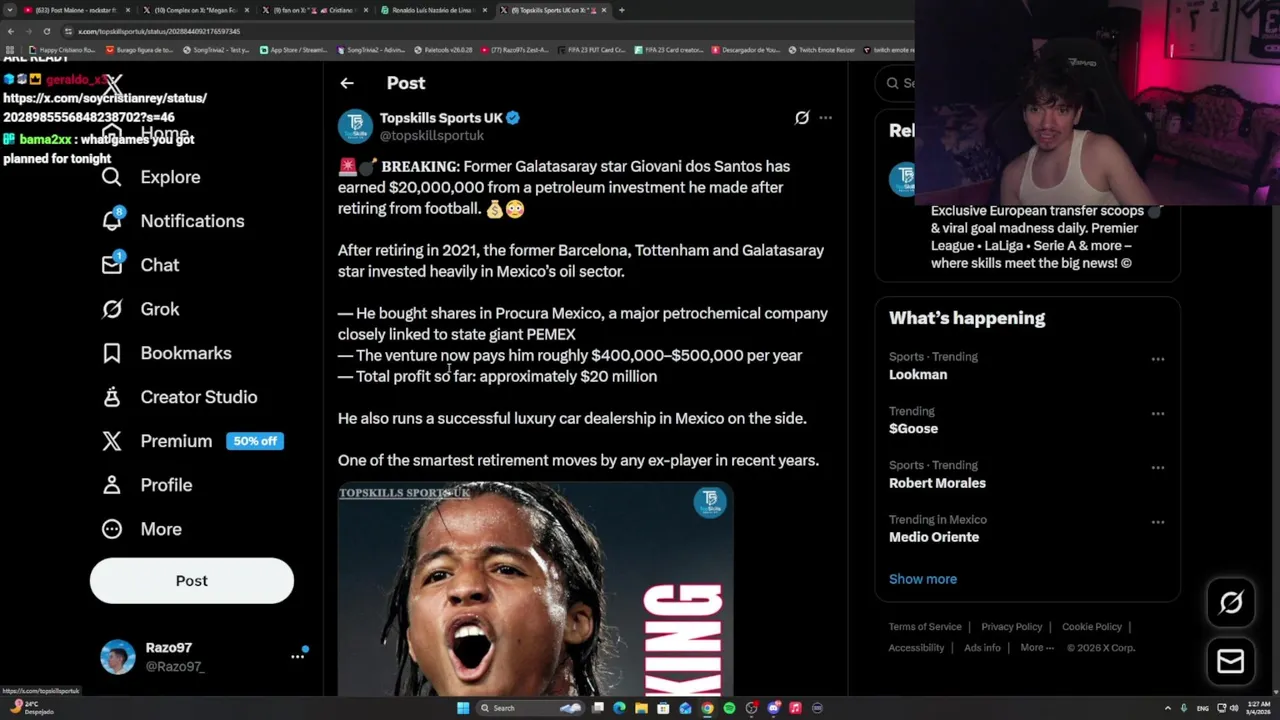Open options for $Goose trend
Image resolution: width=1280 pixels, height=720 pixels.
[x=1157, y=413]
